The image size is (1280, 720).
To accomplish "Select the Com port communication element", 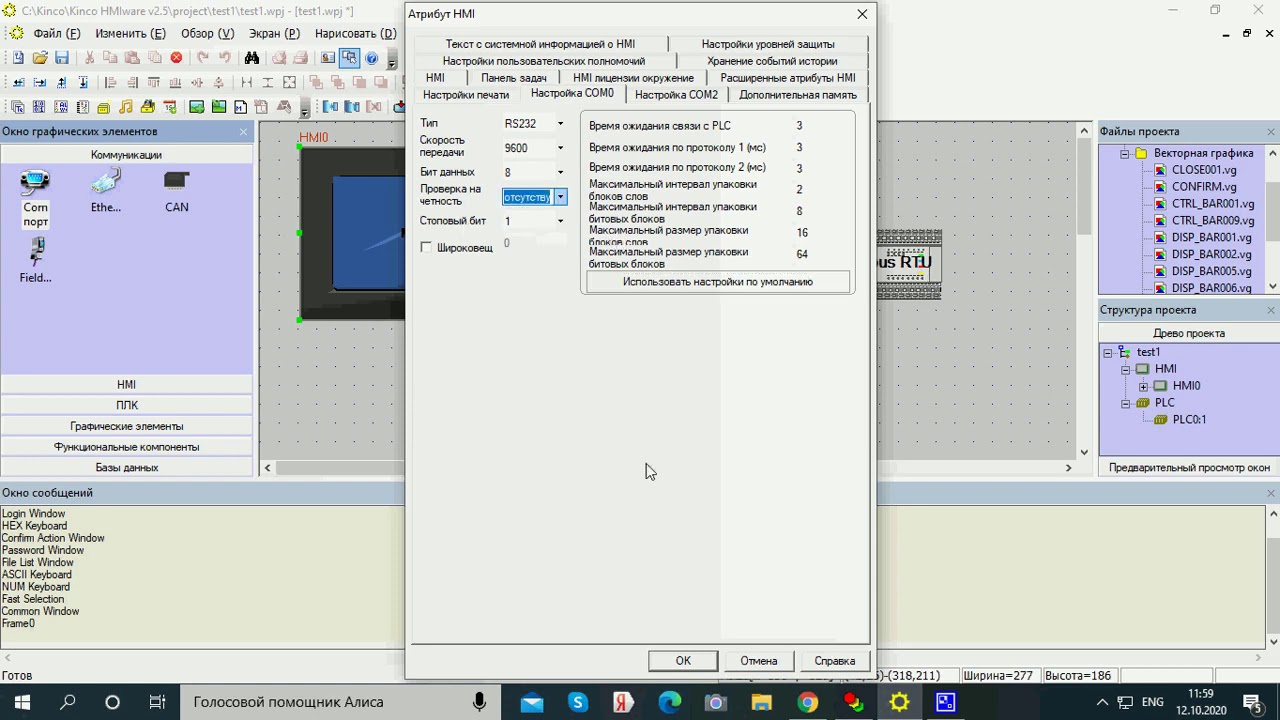I will pos(35,198).
